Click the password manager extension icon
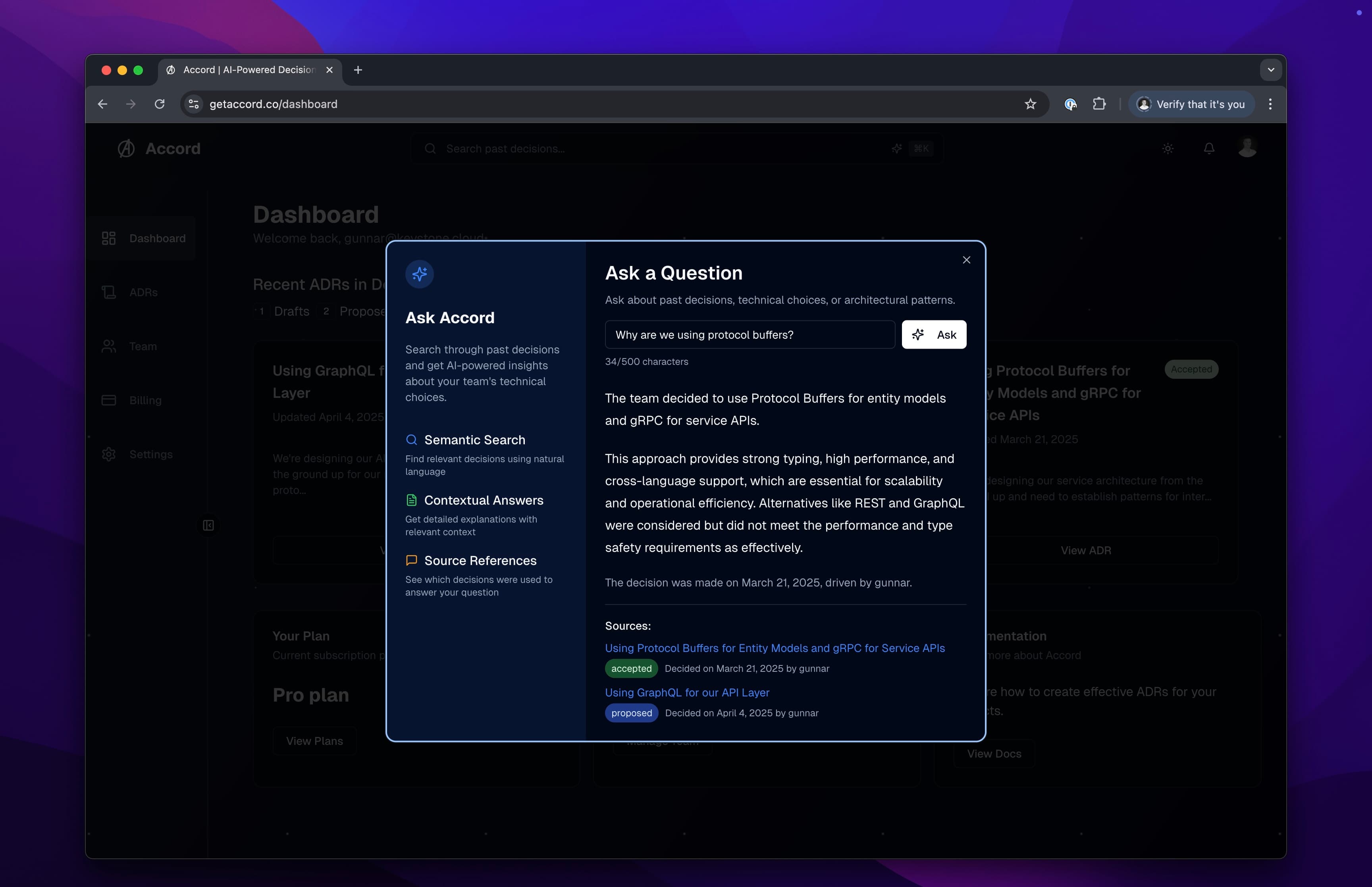Image resolution: width=1372 pixels, height=887 pixels. click(1070, 104)
